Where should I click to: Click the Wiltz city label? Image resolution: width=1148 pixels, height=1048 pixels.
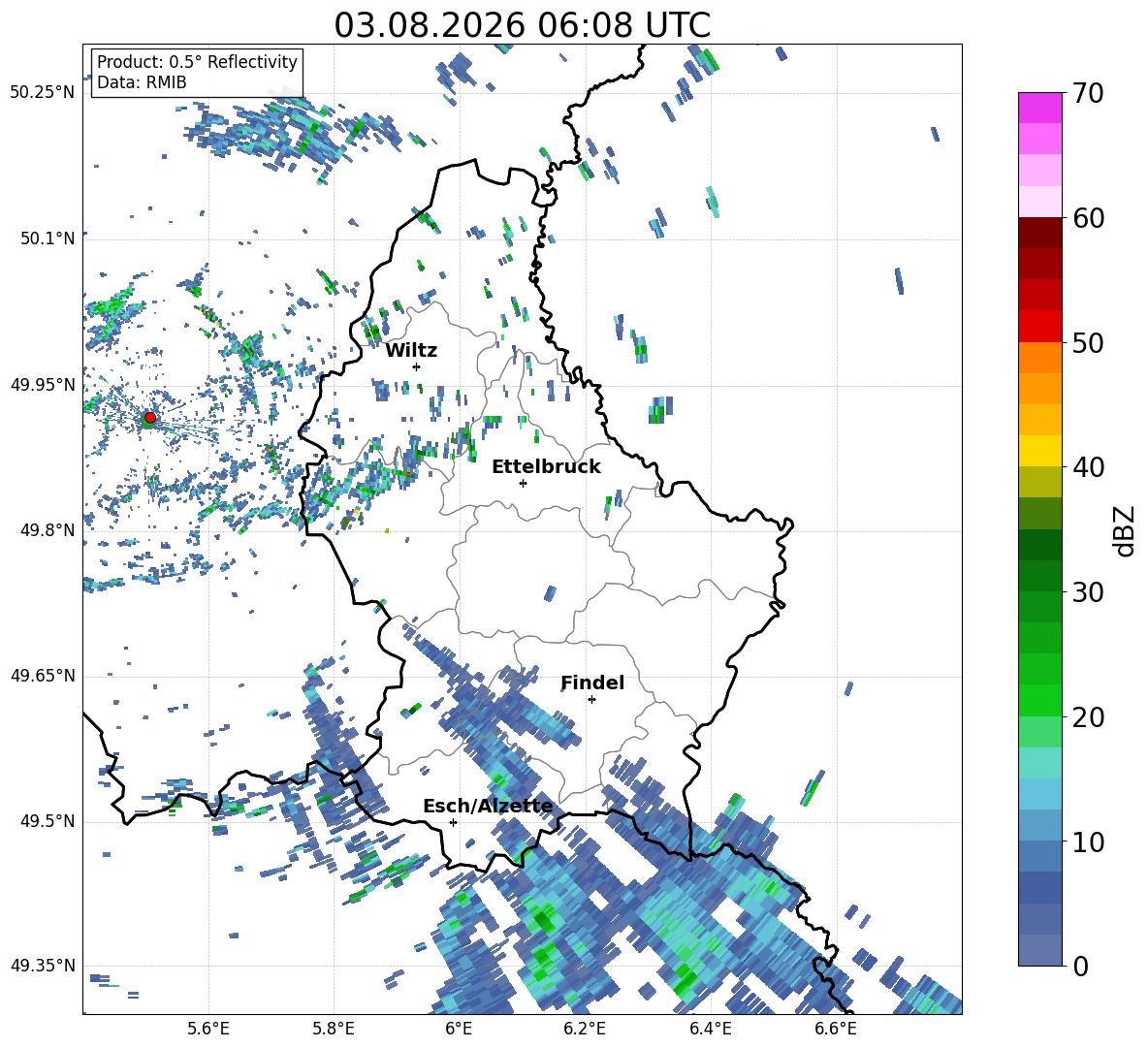tap(411, 351)
